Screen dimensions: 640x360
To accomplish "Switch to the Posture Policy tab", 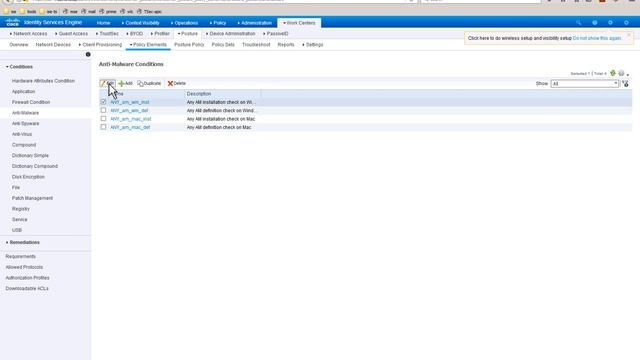I will pos(189,44).
